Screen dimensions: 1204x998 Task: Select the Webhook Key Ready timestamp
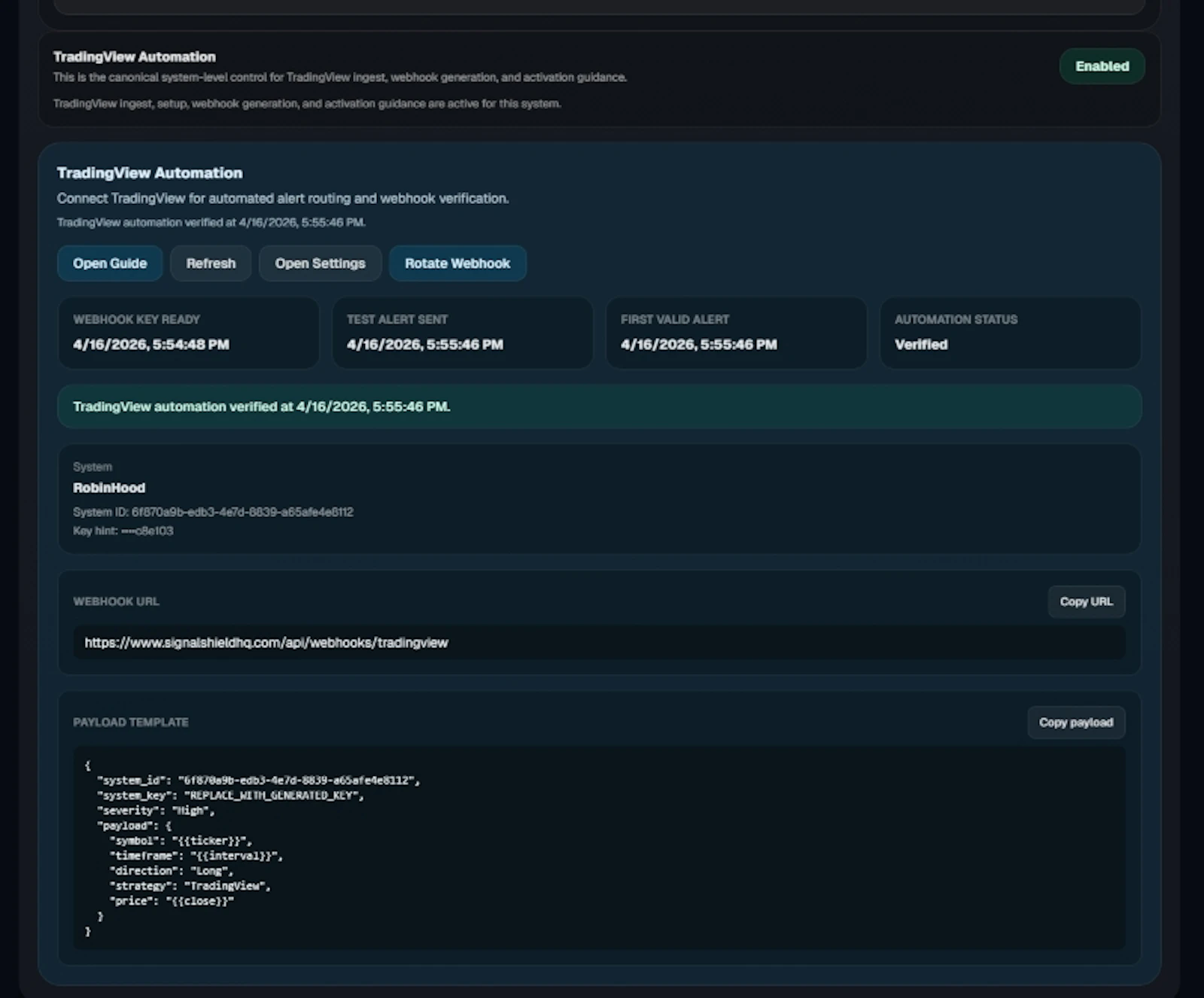151,345
